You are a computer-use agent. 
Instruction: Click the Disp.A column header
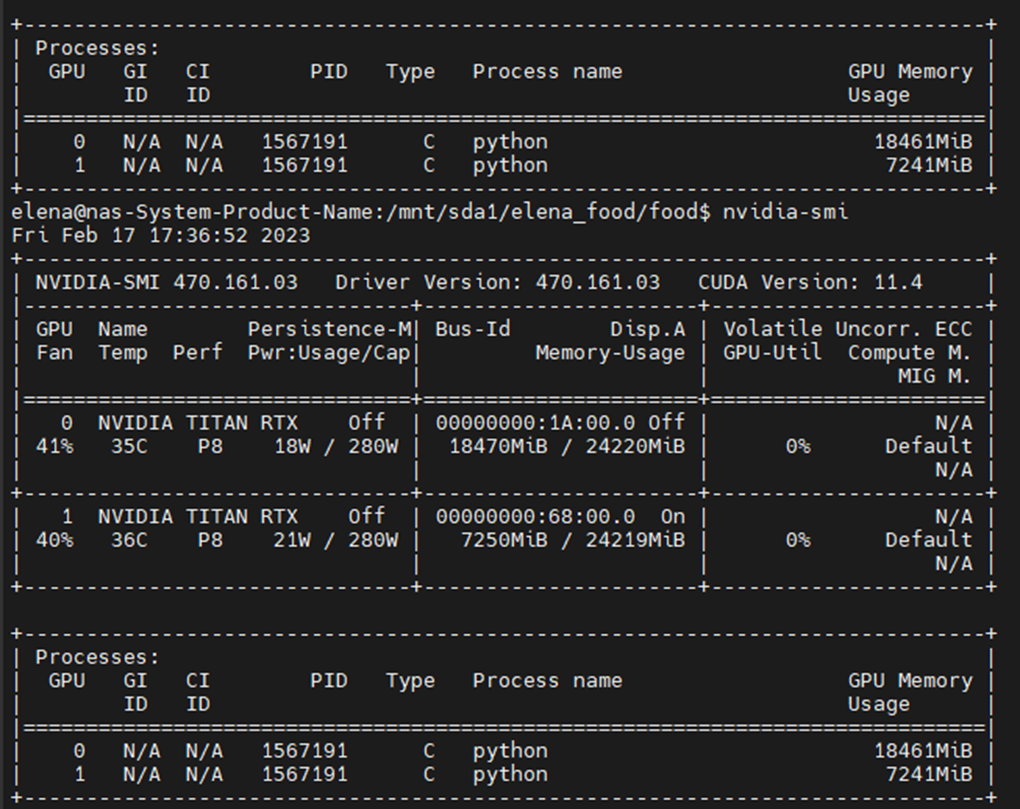point(647,329)
